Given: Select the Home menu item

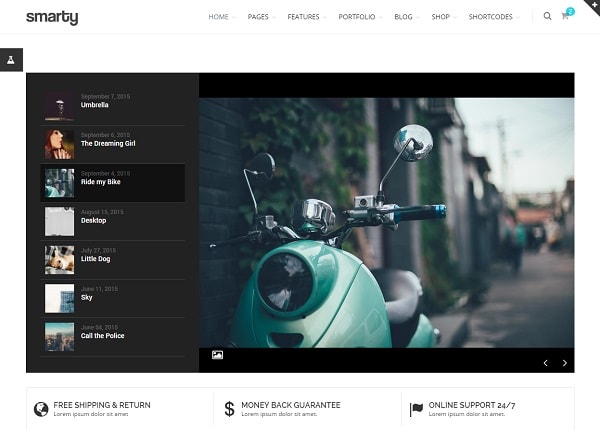Looking at the screenshot, I should 220,17.
